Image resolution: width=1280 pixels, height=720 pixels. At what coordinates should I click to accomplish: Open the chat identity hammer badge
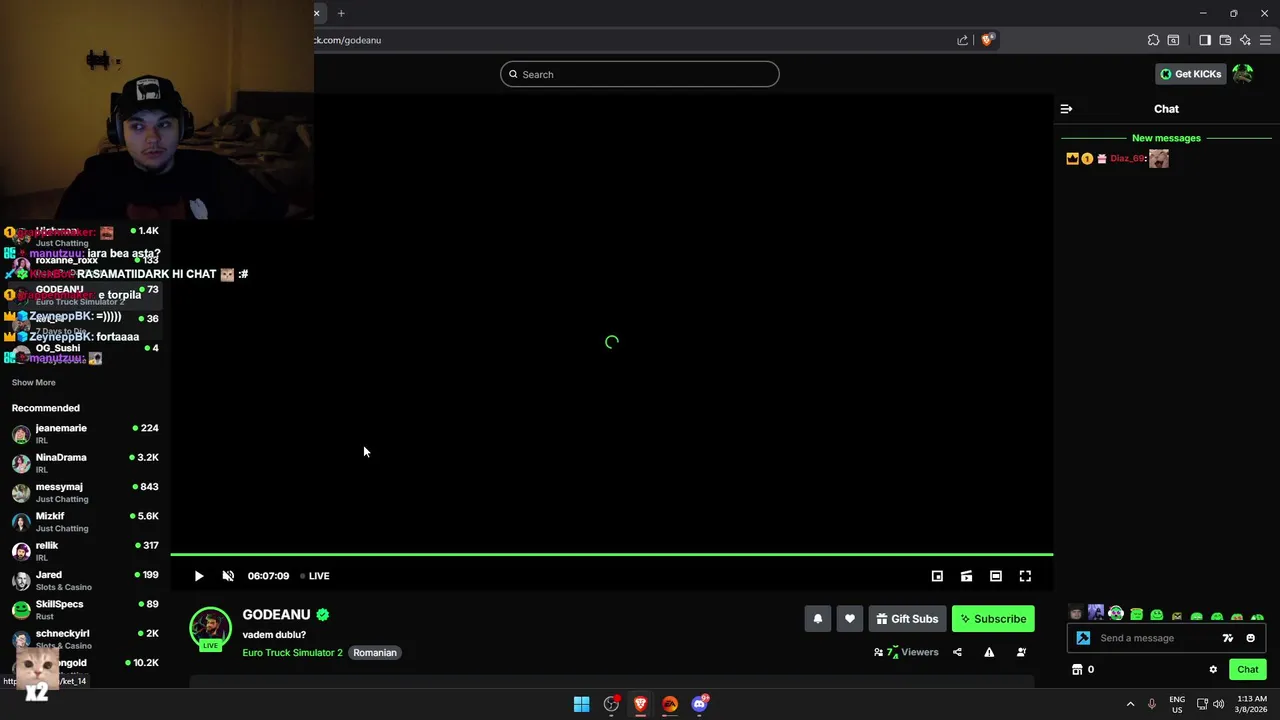point(1083,638)
